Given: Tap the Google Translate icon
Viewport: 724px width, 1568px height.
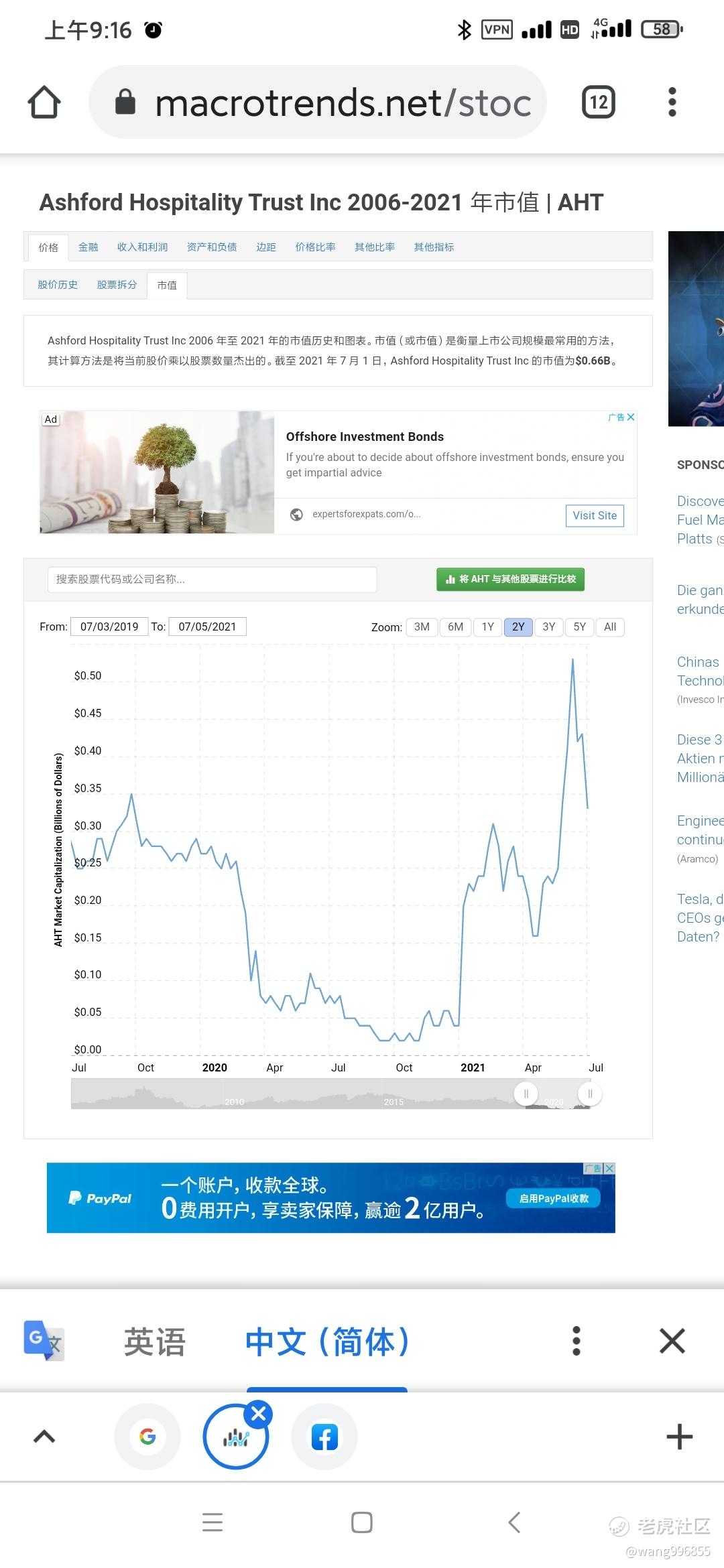Looking at the screenshot, I should [44, 1340].
